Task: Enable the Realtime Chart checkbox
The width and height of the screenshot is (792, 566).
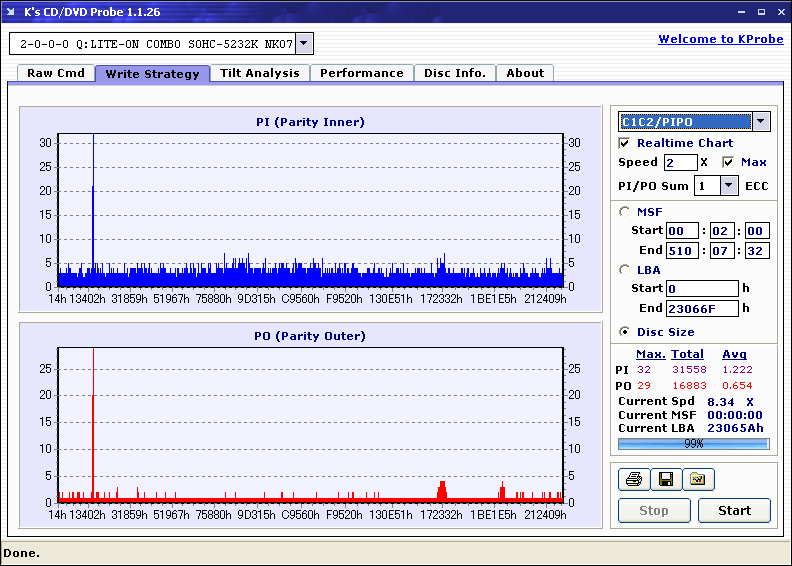Action: (625, 143)
